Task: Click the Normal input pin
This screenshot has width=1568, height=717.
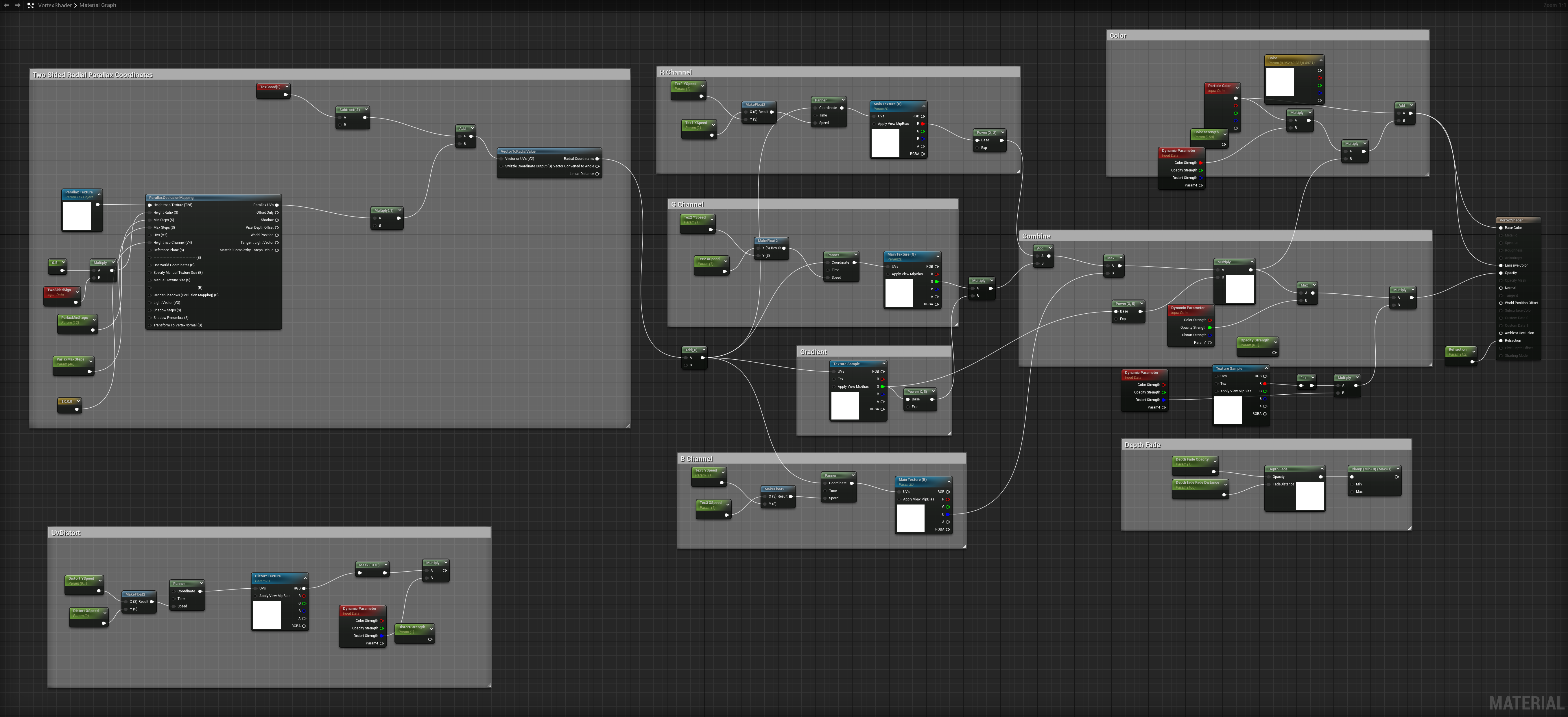Action: 1501,288
